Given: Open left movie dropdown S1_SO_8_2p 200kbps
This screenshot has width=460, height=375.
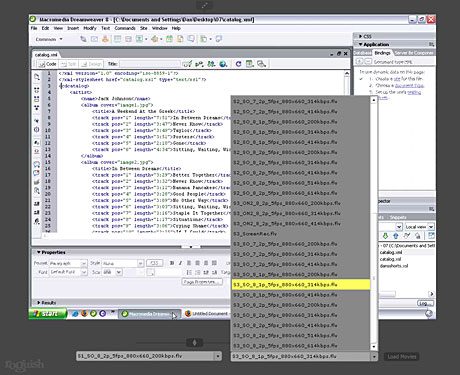Looking at the screenshot, I should pos(149,356).
